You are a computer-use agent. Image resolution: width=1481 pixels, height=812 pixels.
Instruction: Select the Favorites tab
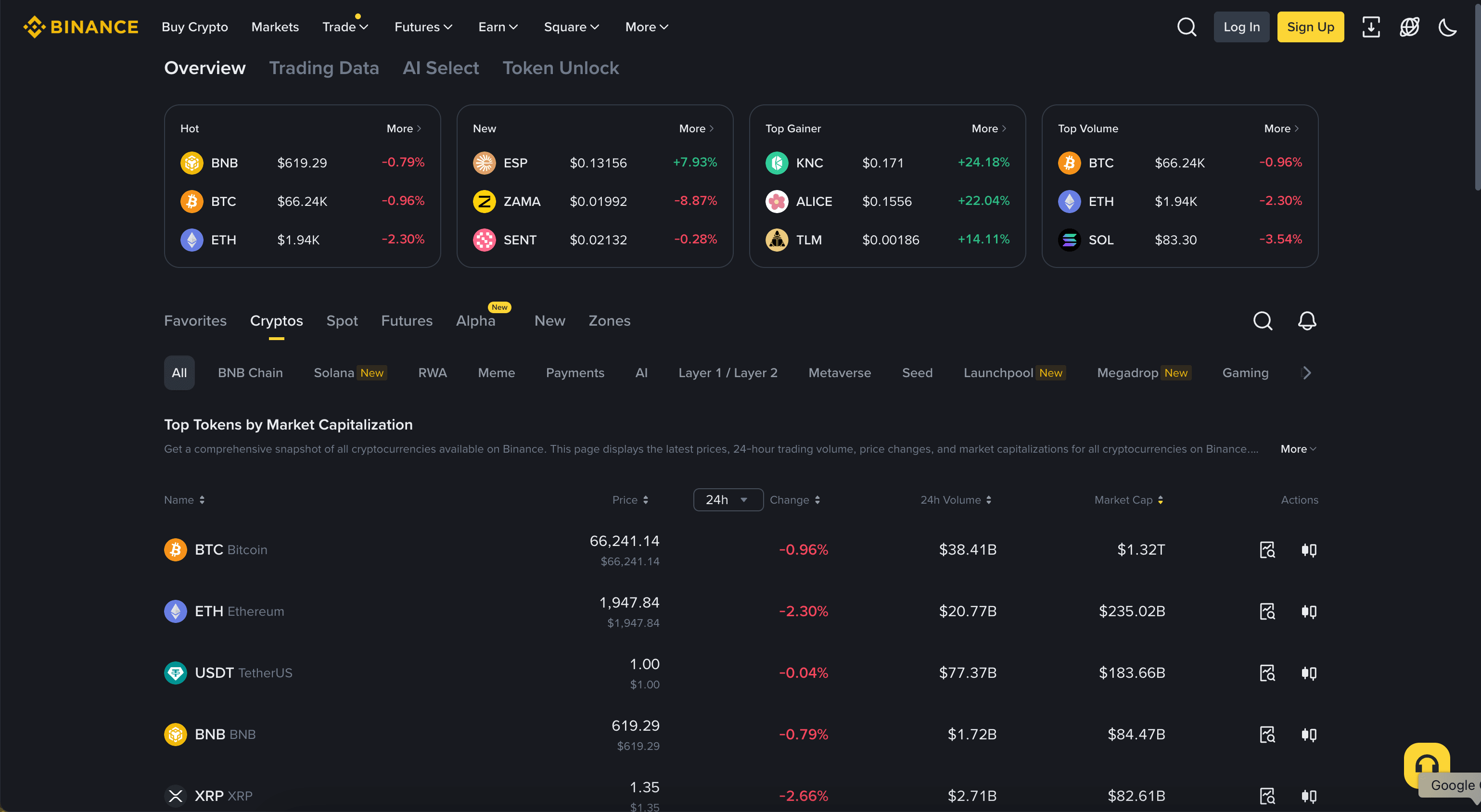[x=195, y=321]
